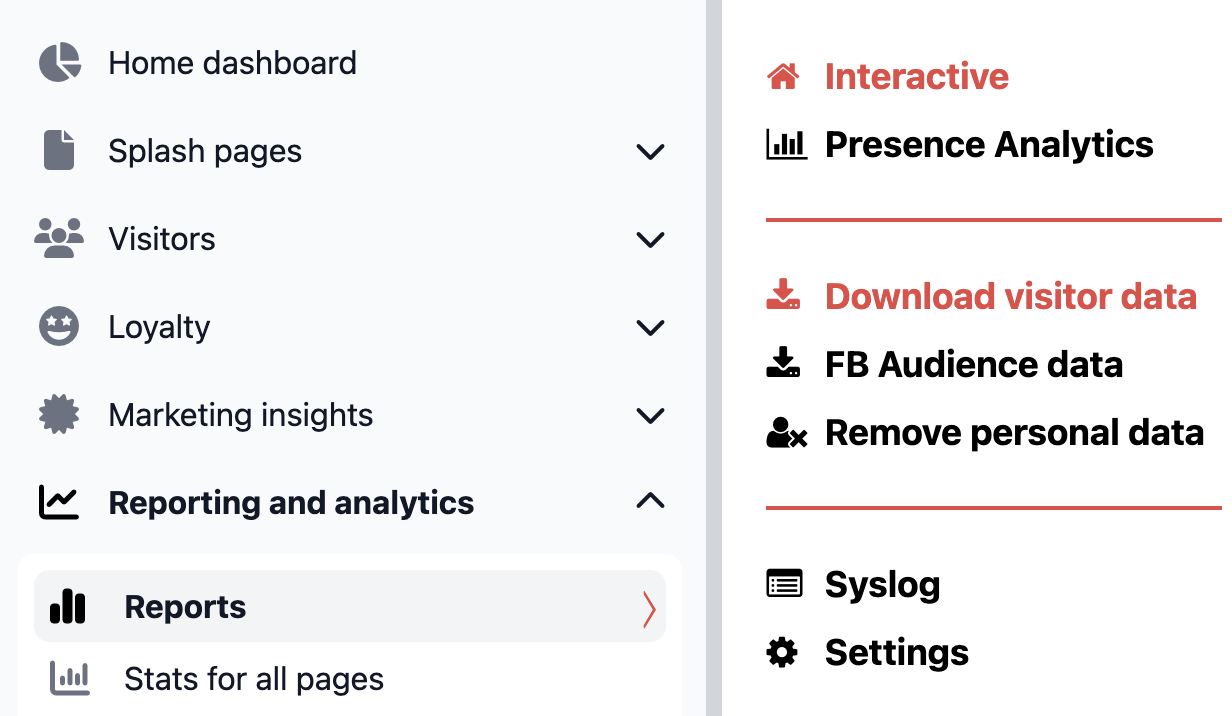Open the Presence Analytics report
Viewport: 1232px width, 716px height.
coord(989,145)
